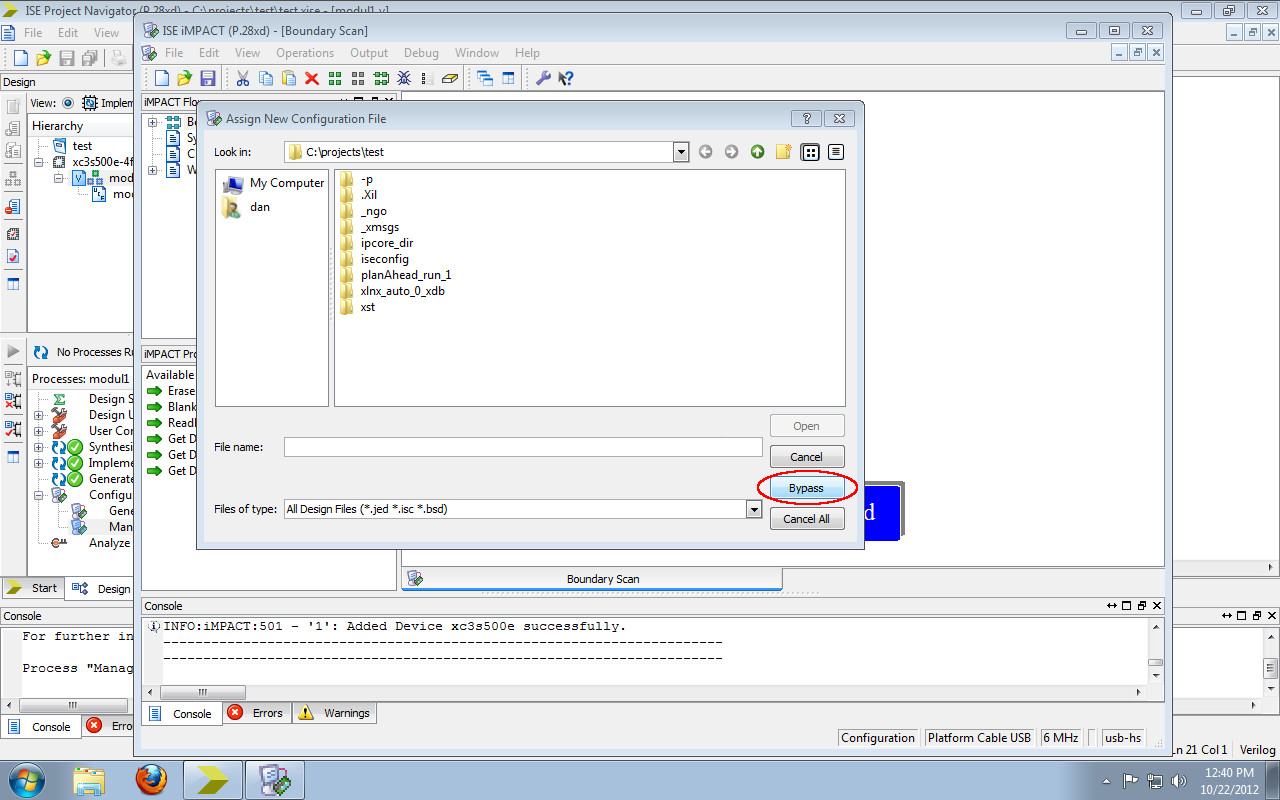1280x800 pixels.
Task: Open the Files of type dropdown
Action: pyautogui.click(x=754, y=509)
